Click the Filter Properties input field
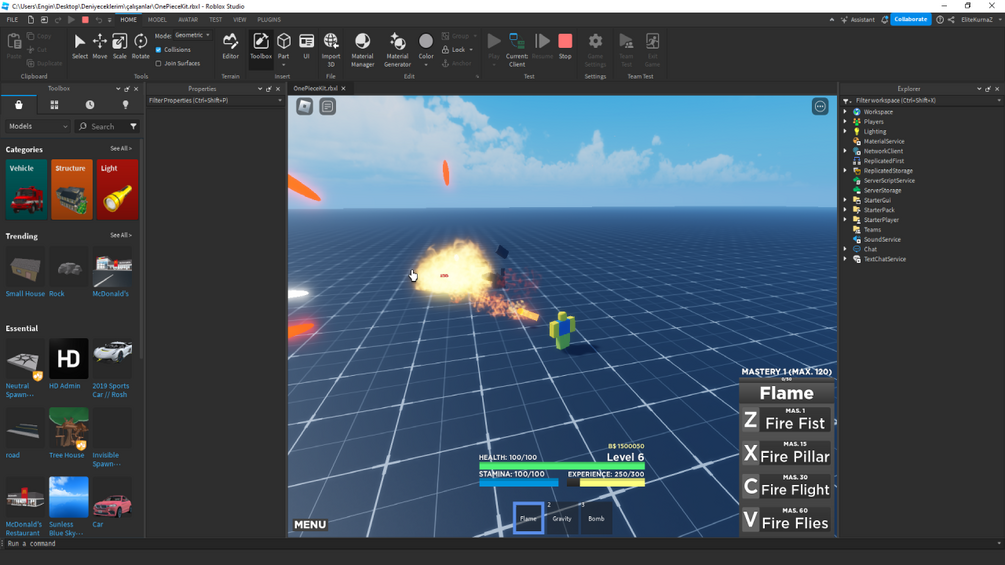This screenshot has height=565, width=1005. 215,101
